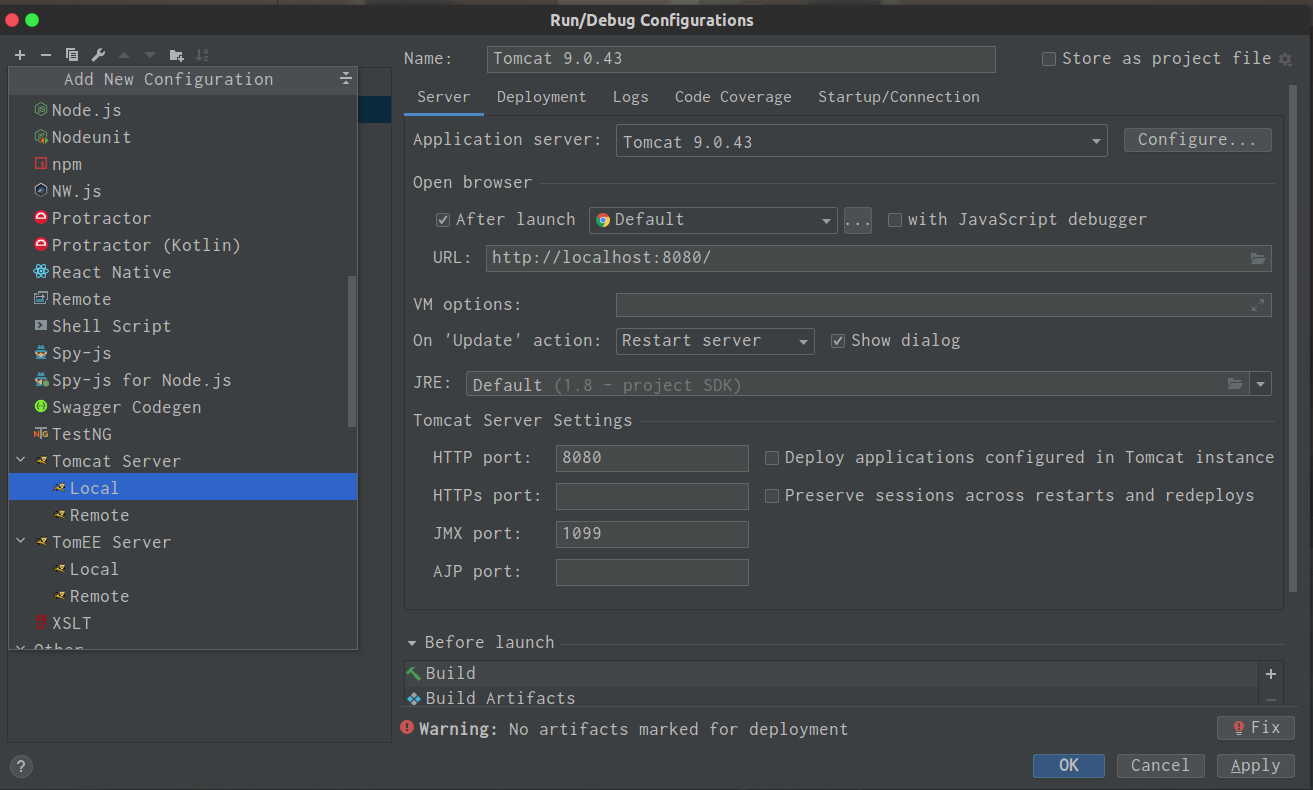The height and width of the screenshot is (790, 1313).
Task: Choose the Spy-js configuration type
Action: pyautogui.click(x=183, y=353)
